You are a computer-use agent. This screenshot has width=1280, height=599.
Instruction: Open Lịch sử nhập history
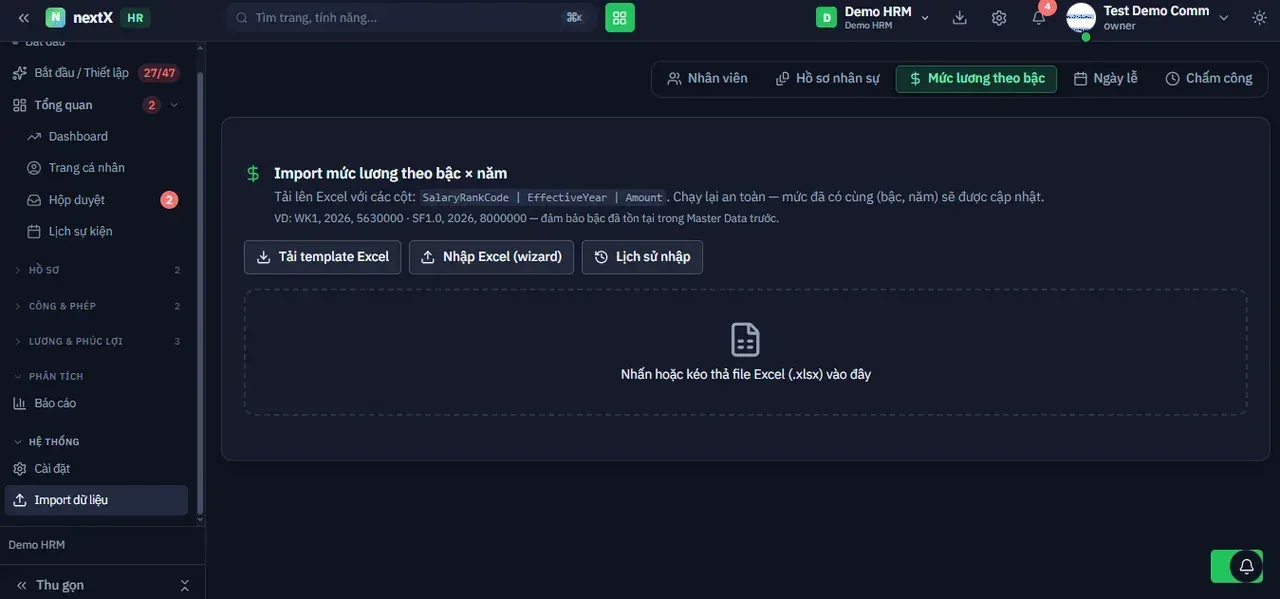pos(642,257)
